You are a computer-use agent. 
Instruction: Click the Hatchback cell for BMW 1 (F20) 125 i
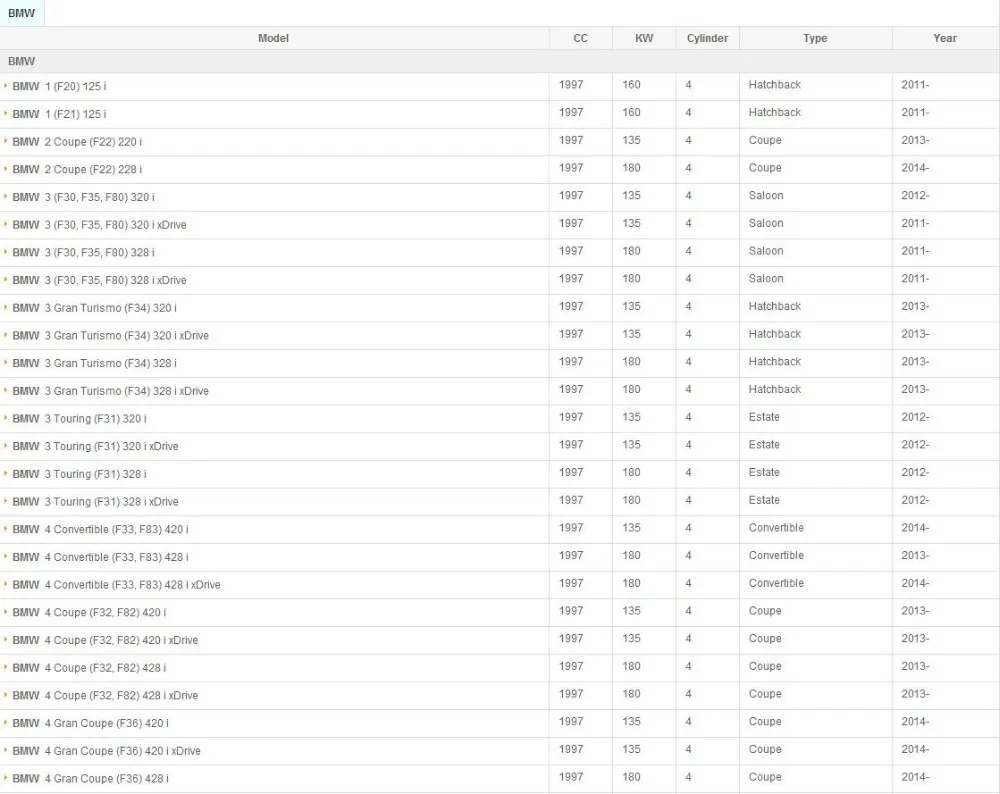click(x=774, y=85)
